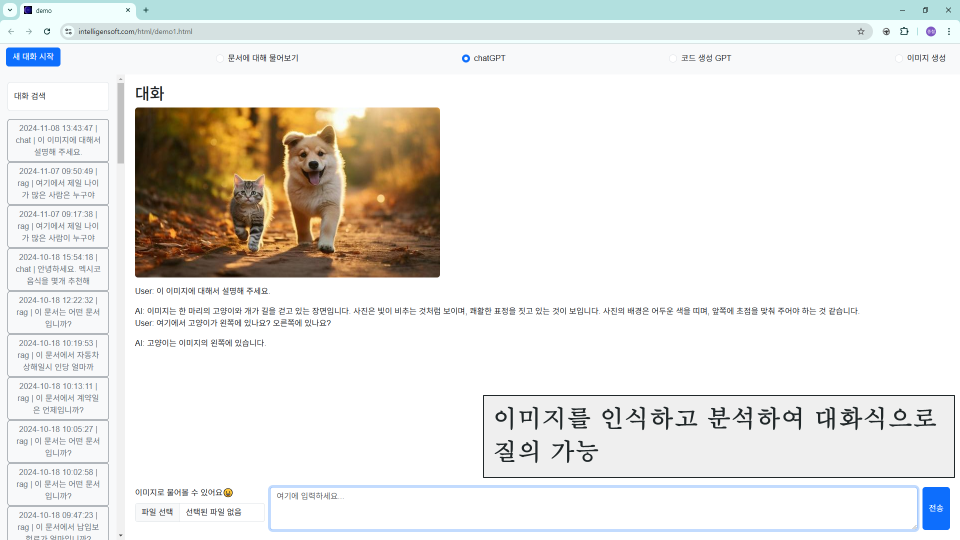This screenshot has height=540, width=960.
Task: Select the 이미지 생성 radio option
Action: click(899, 58)
